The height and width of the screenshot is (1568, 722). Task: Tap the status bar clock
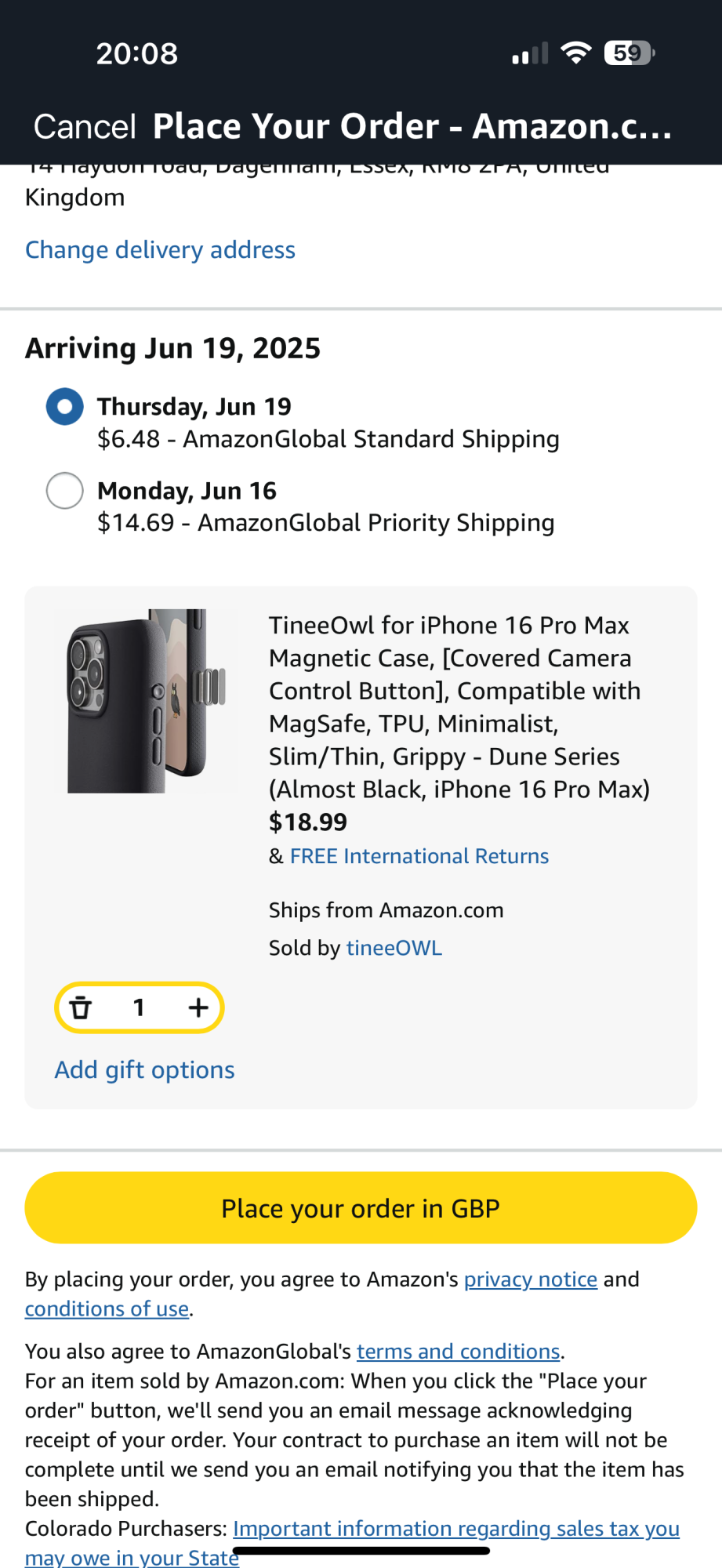(137, 53)
